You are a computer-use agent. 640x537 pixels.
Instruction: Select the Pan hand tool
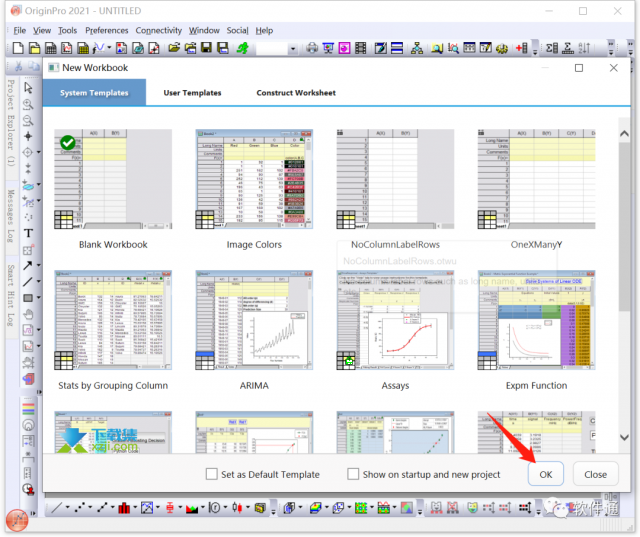click(x=28, y=314)
